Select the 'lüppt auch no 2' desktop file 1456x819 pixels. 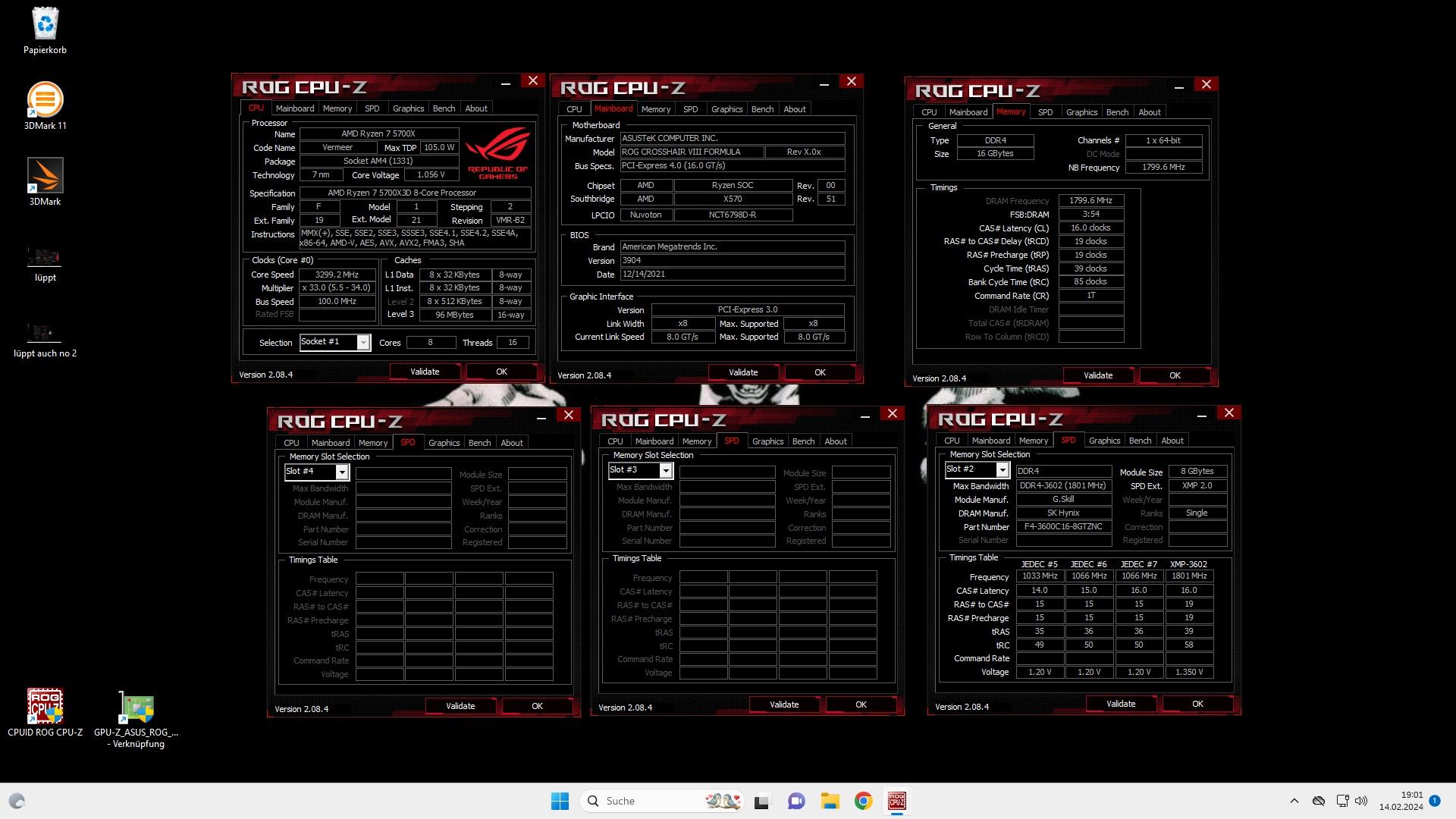tap(45, 340)
